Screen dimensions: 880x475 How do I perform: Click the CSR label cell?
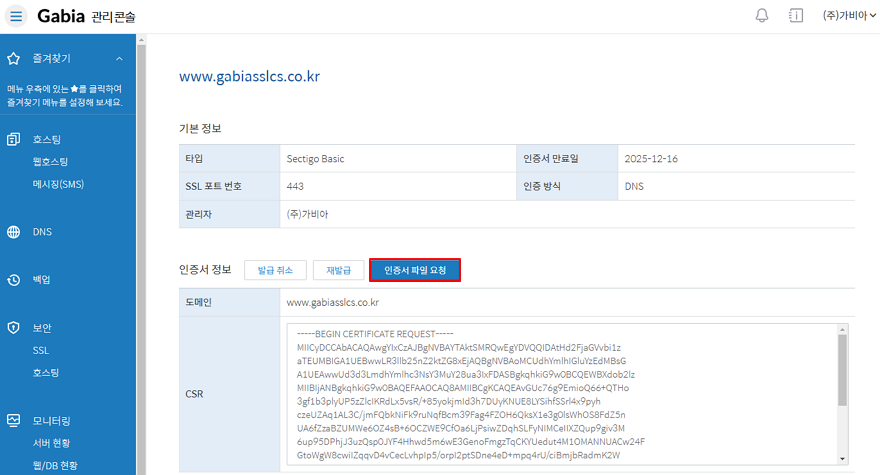click(x=230, y=394)
